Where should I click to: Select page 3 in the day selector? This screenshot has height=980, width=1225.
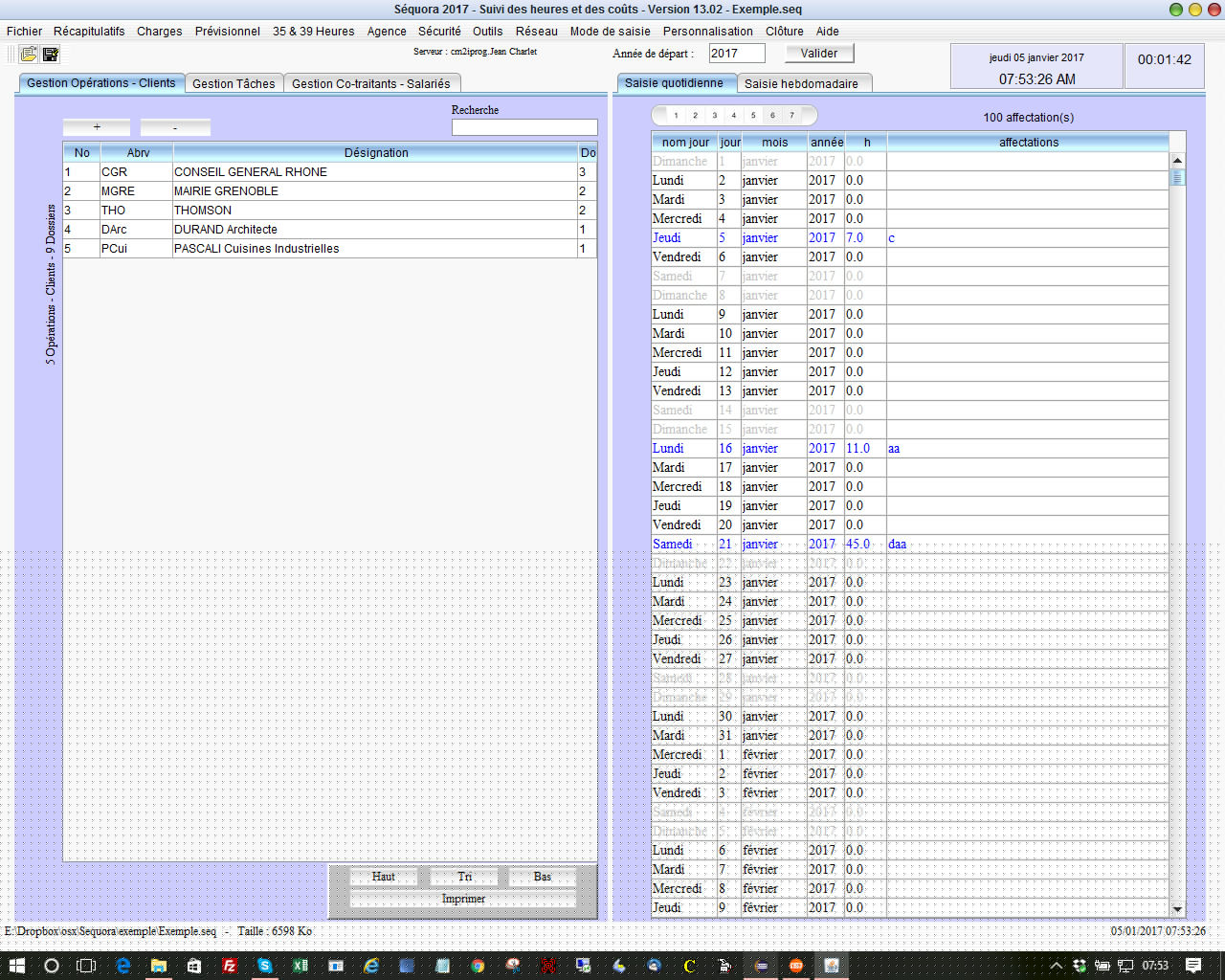coord(714,116)
